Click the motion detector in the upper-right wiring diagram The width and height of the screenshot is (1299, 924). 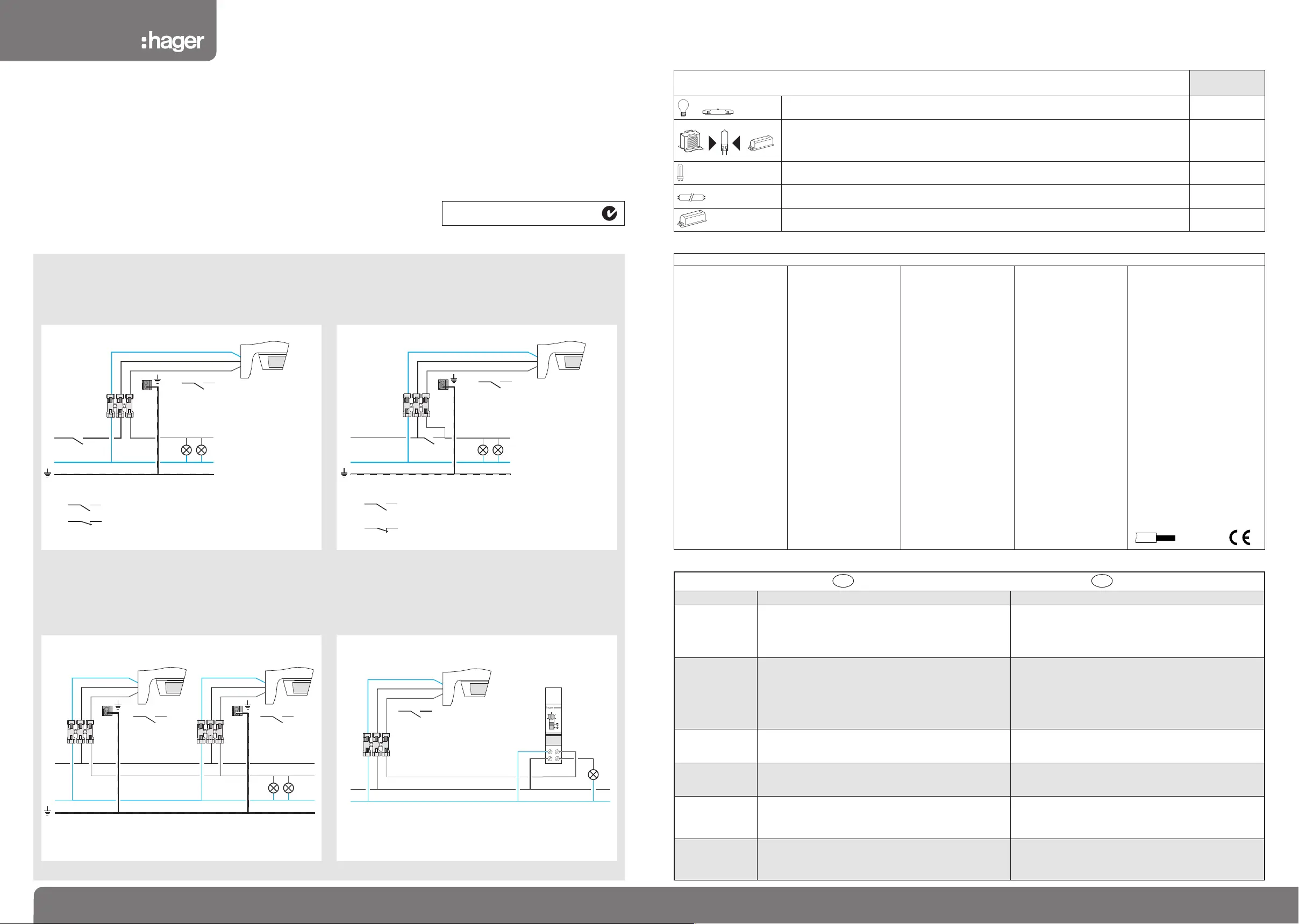coord(561,359)
